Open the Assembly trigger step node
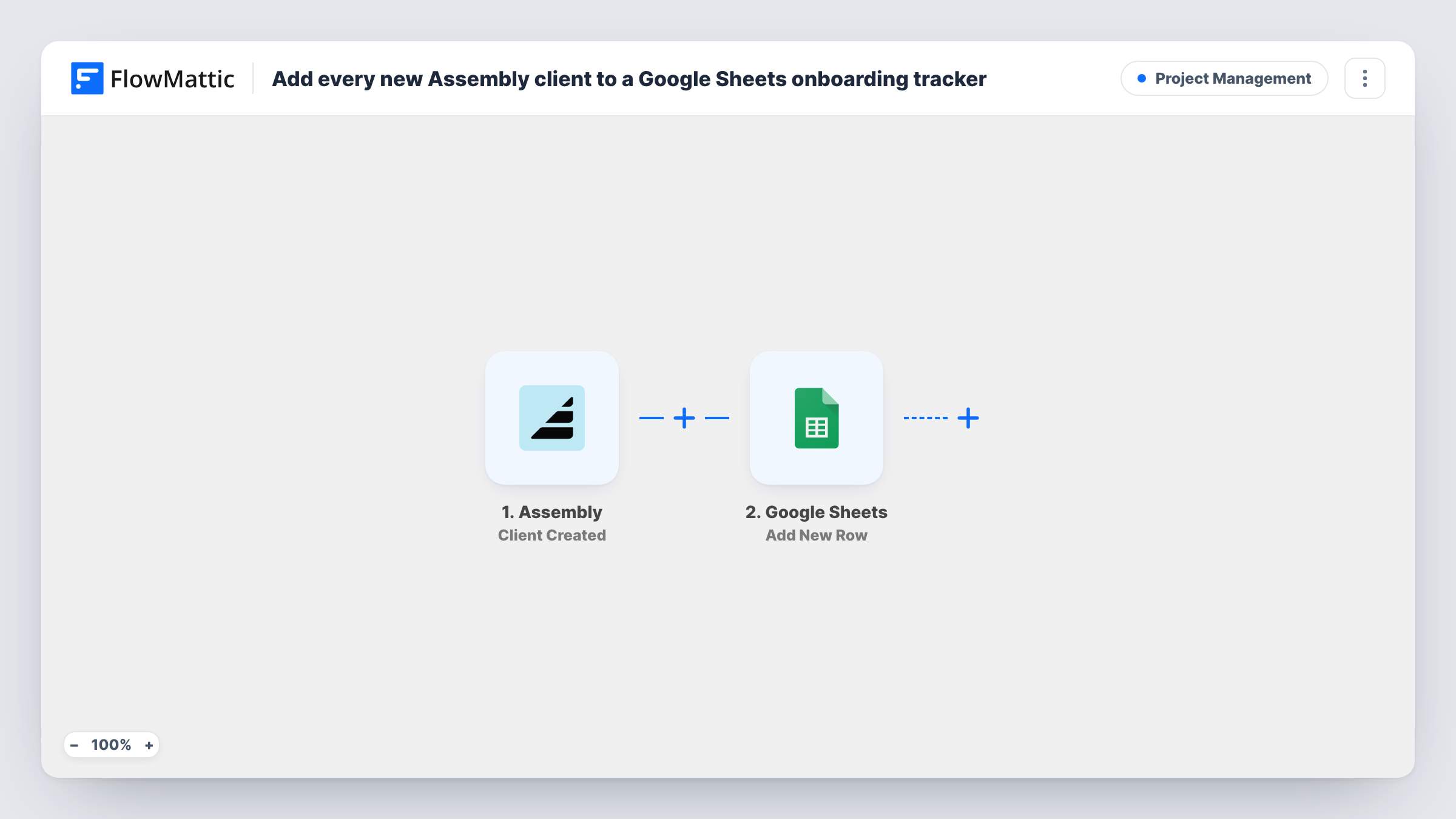The height and width of the screenshot is (819, 1456). coord(552,418)
